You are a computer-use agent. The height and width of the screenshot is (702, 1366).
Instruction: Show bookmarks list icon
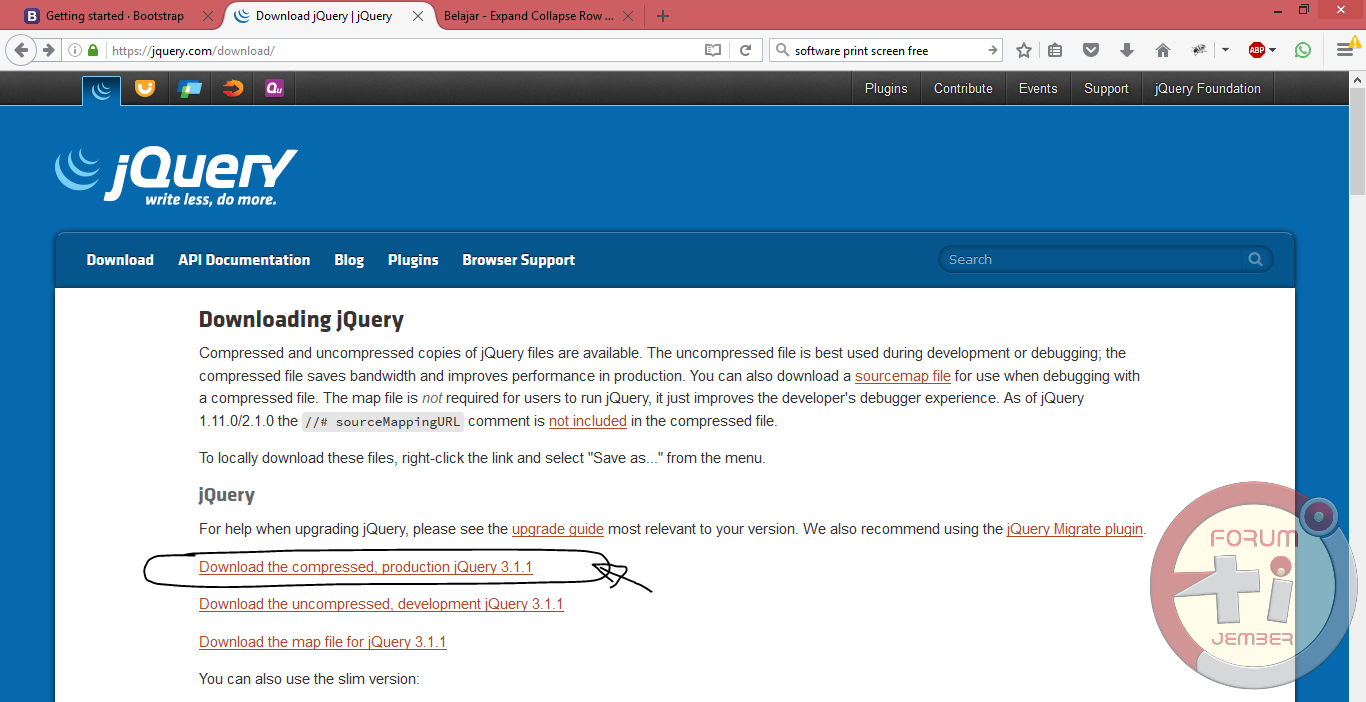[x=1056, y=50]
